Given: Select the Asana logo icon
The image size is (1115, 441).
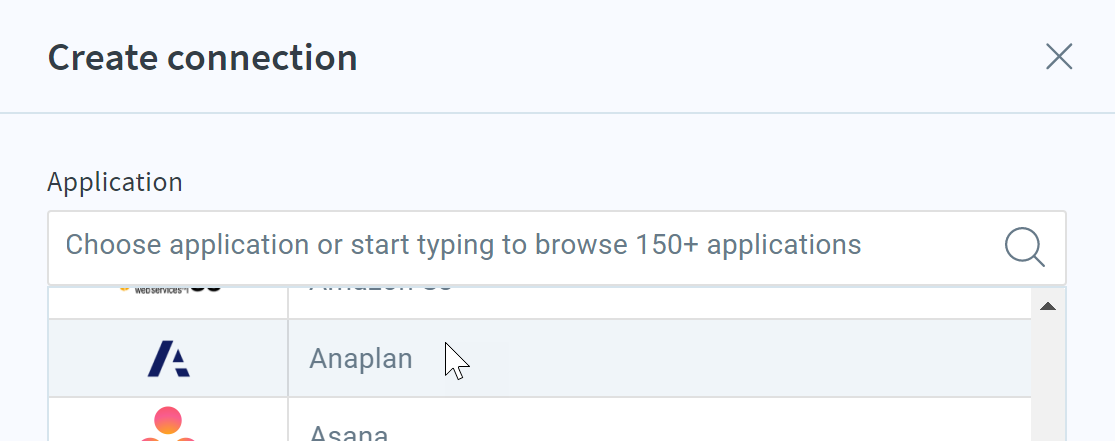Looking at the screenshot, I should [x=168, y=424].
